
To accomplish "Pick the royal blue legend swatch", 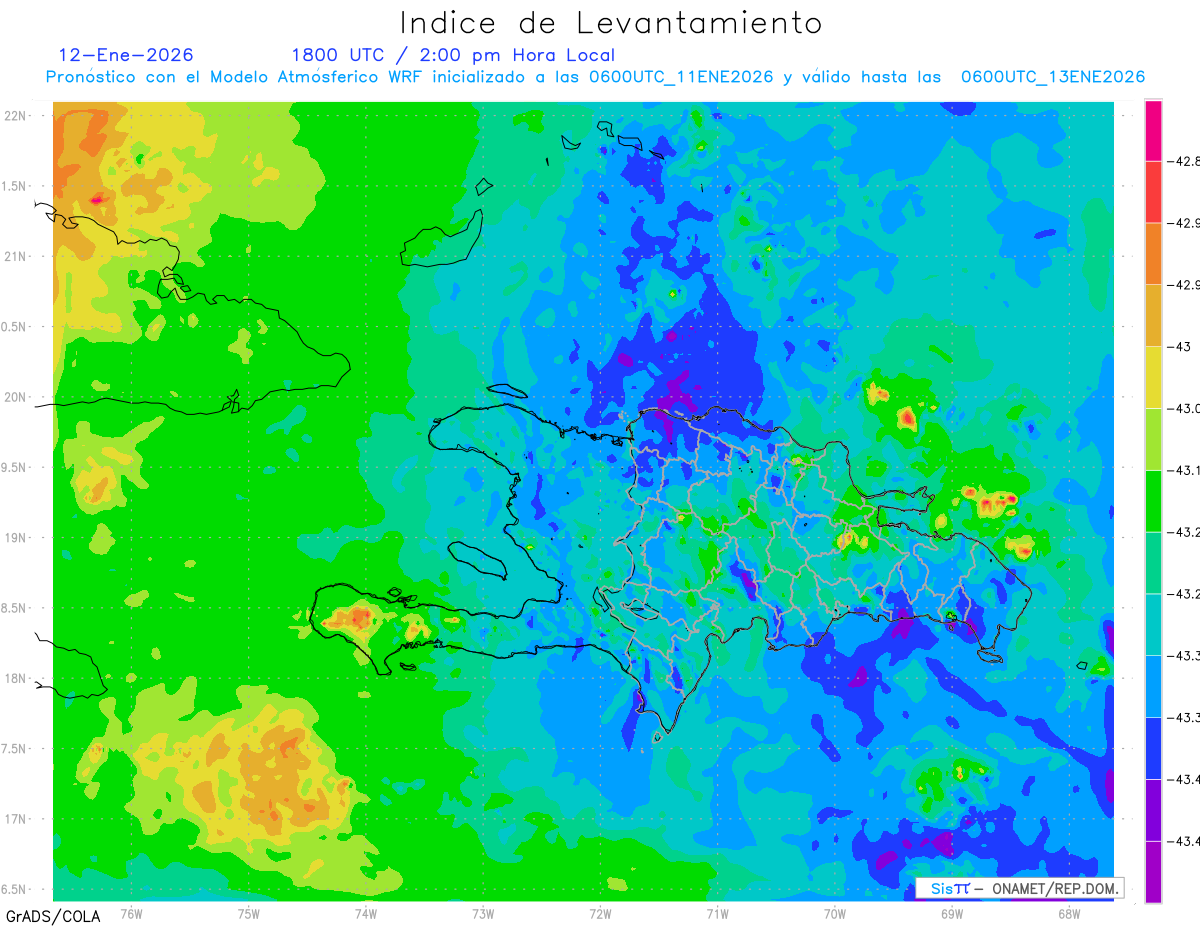I will pos(1153,748).
